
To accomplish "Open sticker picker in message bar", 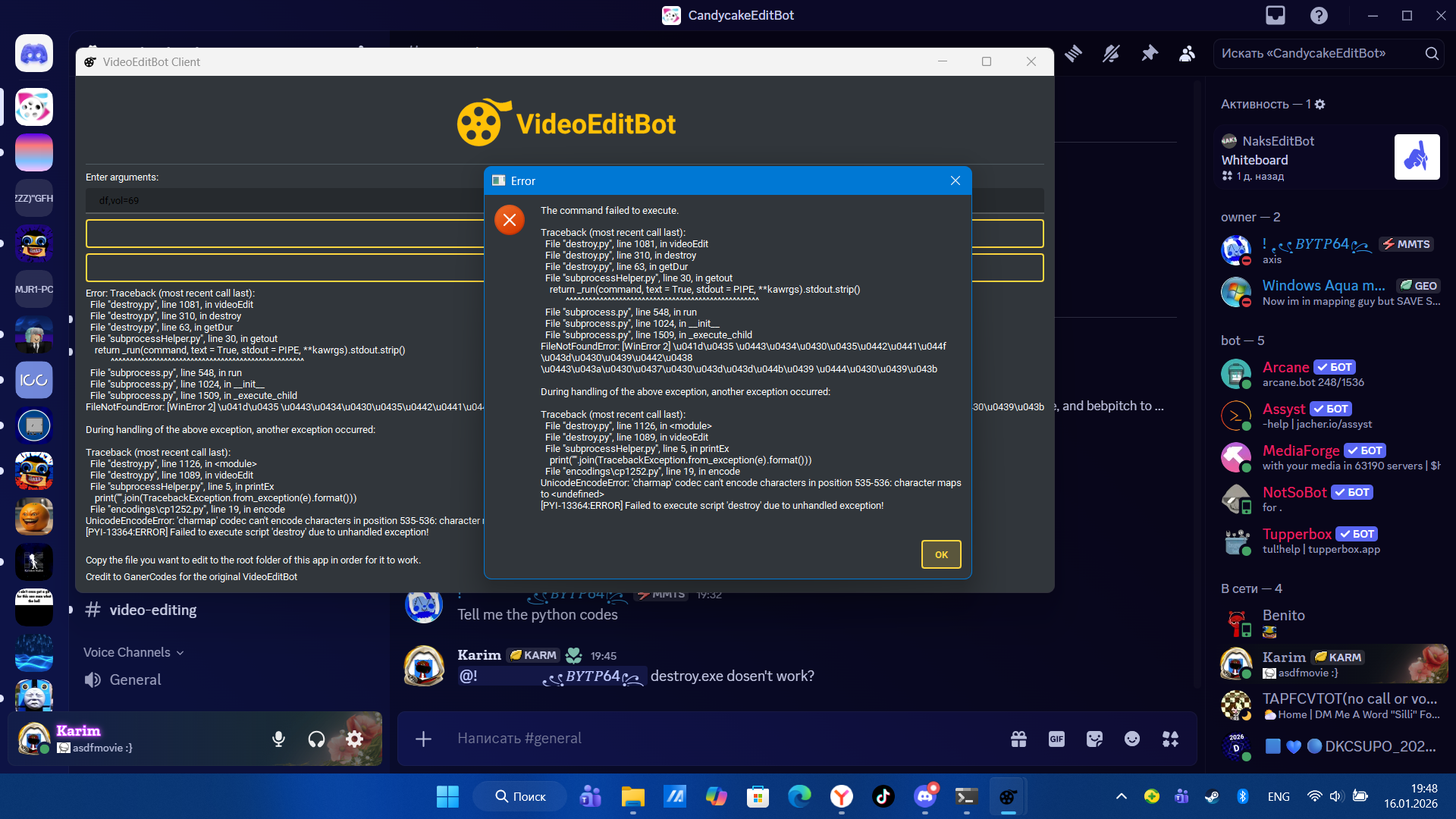I will click(x=1094, y=739).
